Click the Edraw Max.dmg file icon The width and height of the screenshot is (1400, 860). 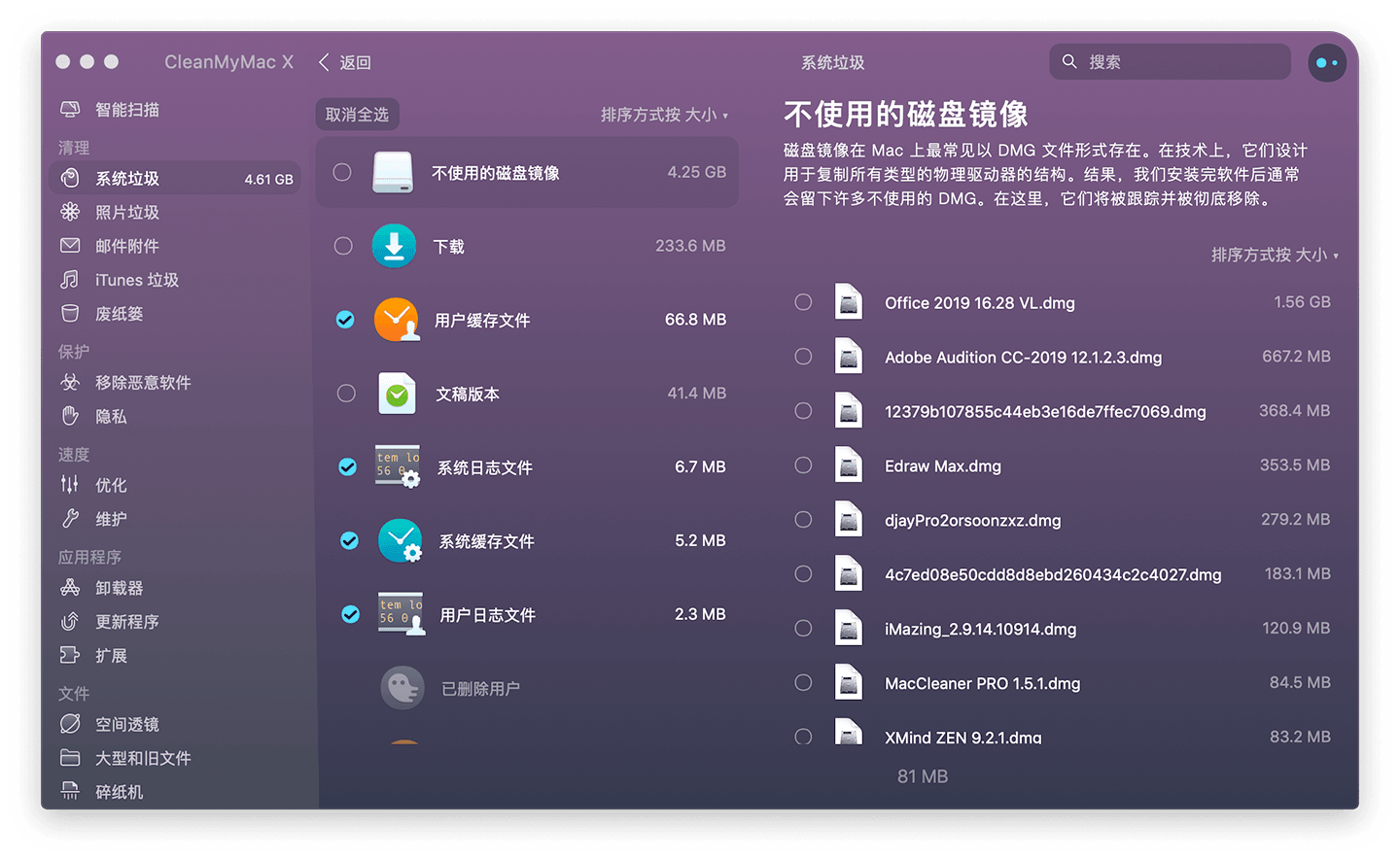coord(849,465)
